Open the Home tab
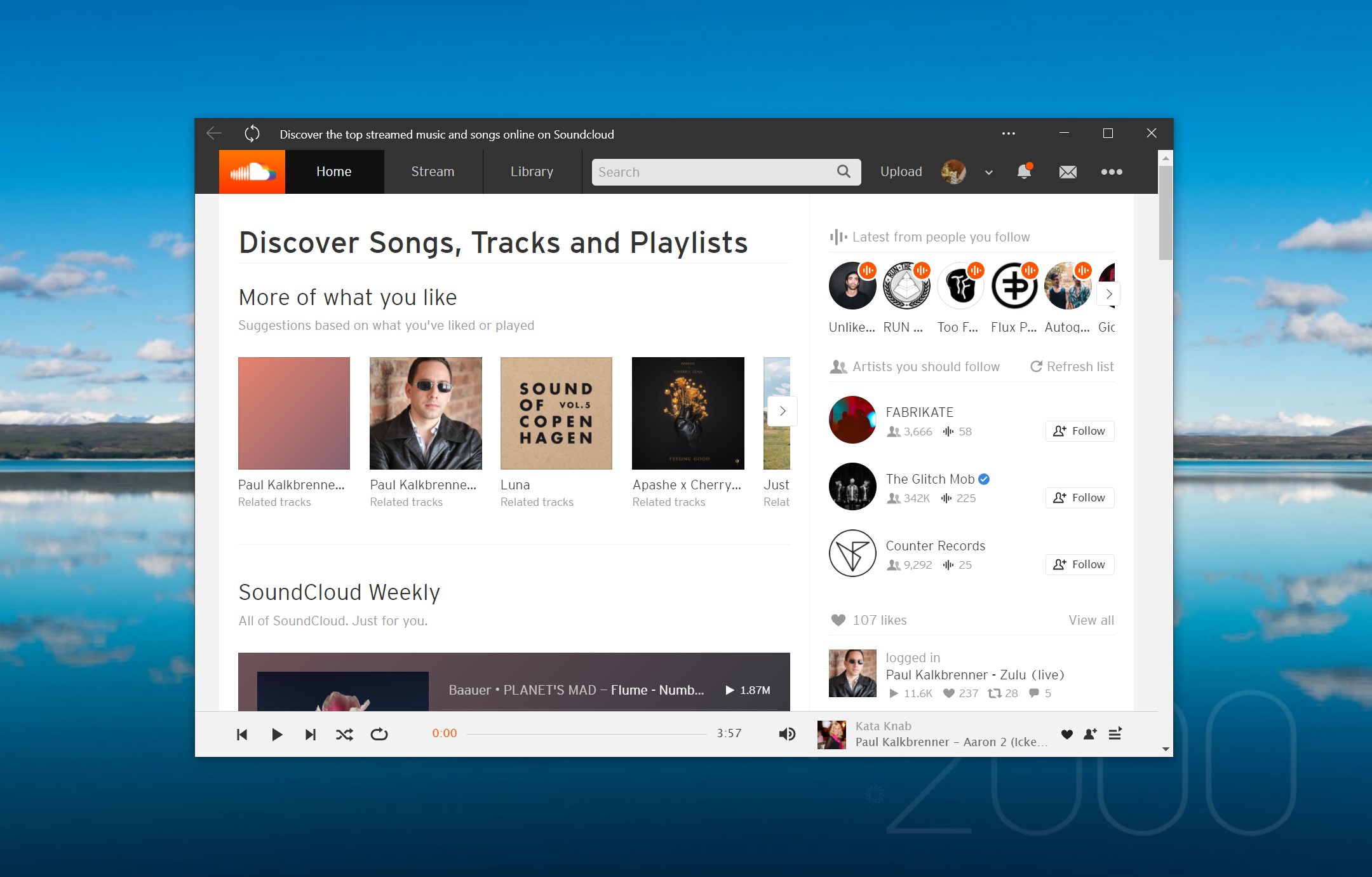Viewport: 1372px width, 877px height. [334, 172]
